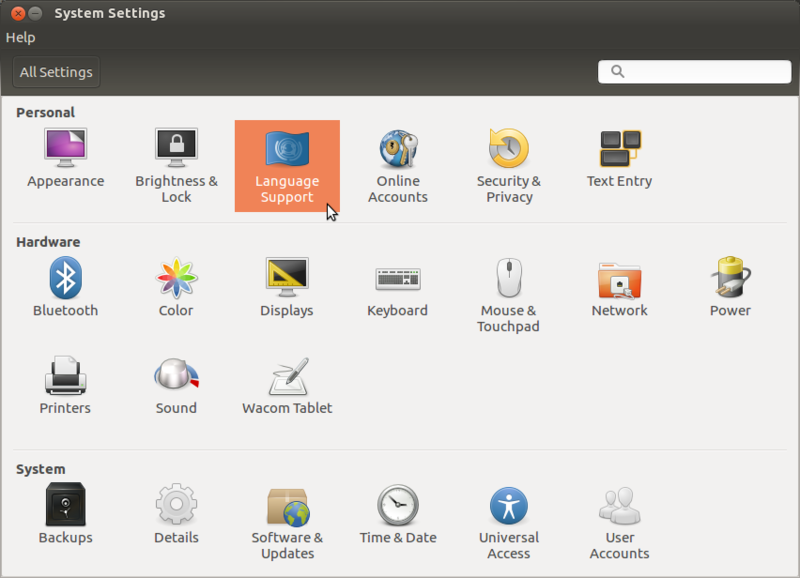Open Software & Updates
This screenshot has height=578, width=800.
tap(287, 522)
